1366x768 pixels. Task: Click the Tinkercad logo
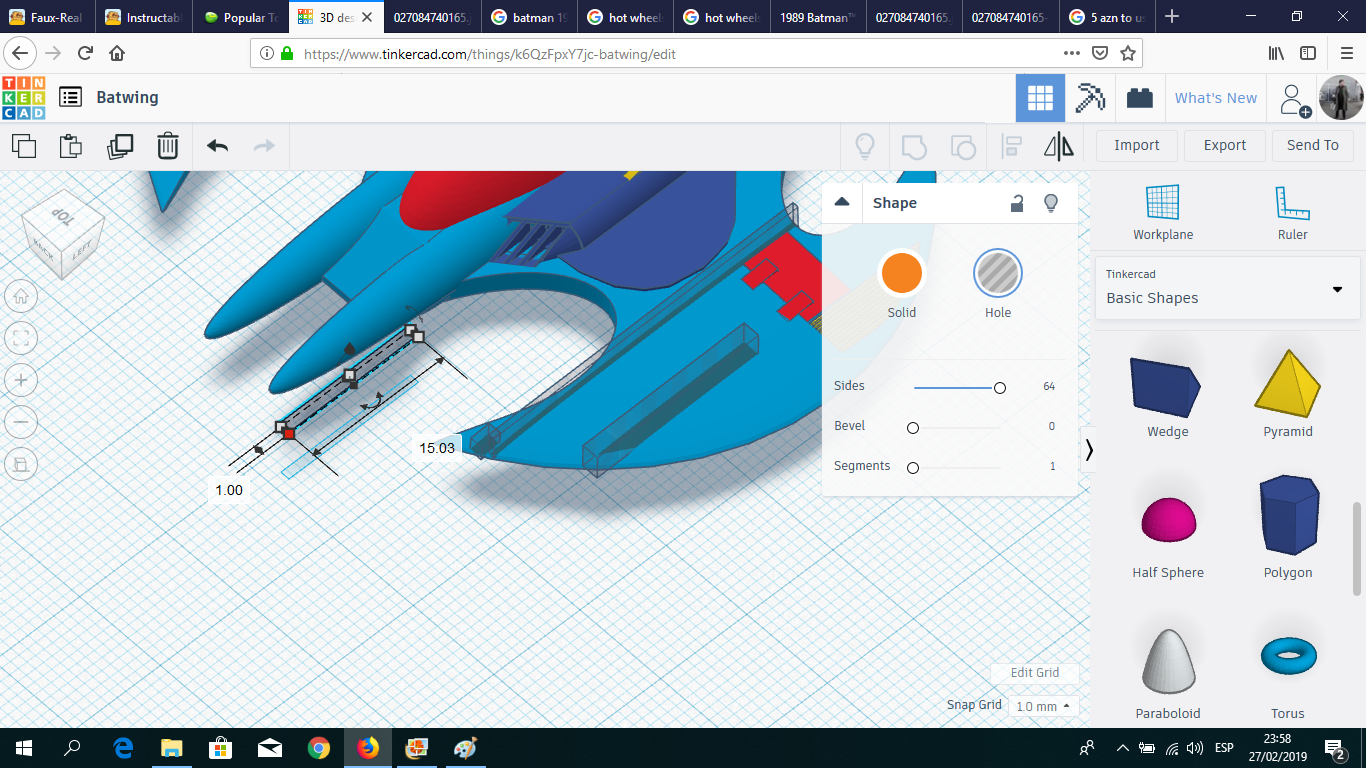pyautogui.click(x=24, y=98)
